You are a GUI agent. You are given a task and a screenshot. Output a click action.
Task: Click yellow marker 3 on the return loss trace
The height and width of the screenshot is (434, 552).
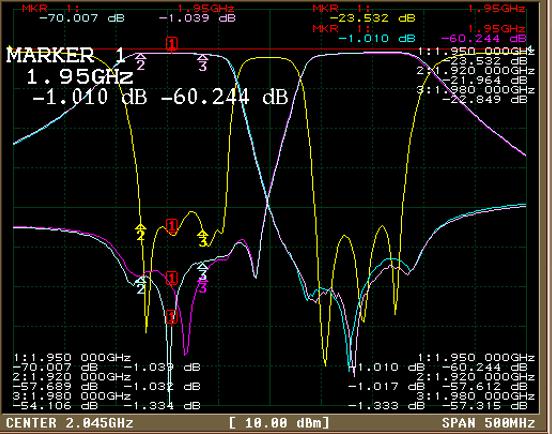[x=203, y=238]
